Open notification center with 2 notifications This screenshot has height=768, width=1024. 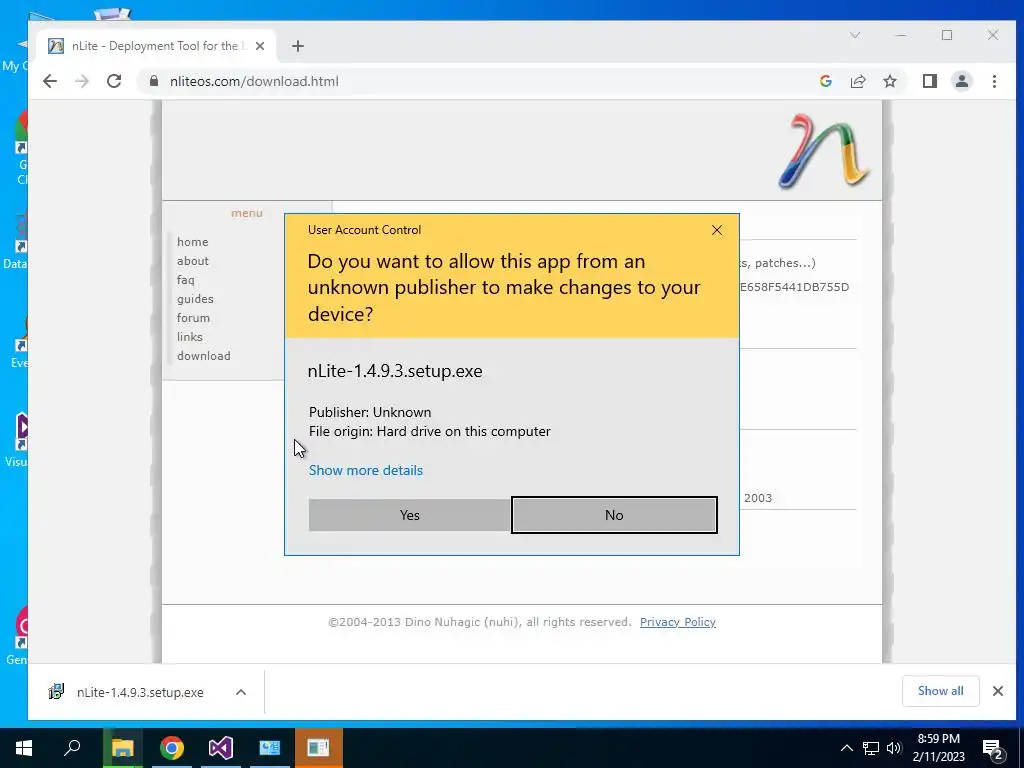click(x=993, y=750)
